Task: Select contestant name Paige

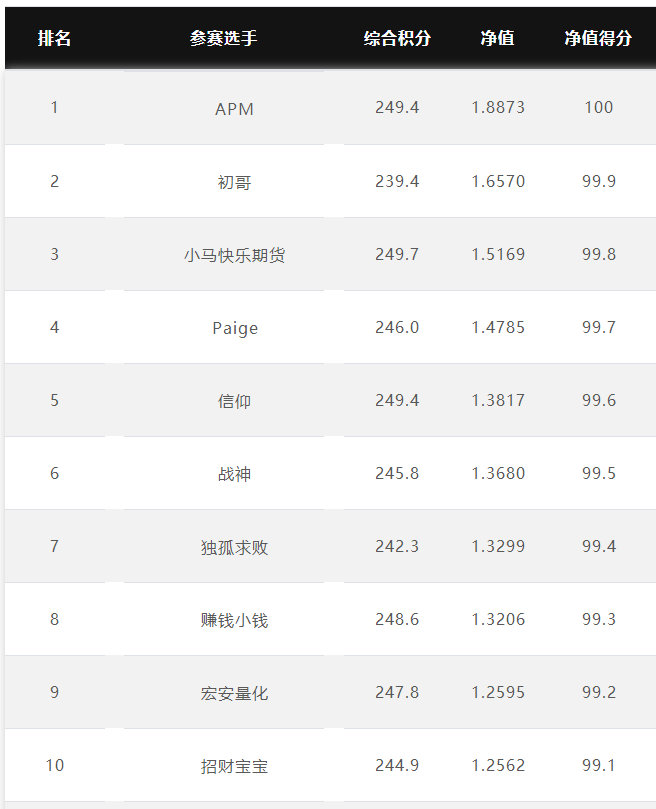Action: pos(235,328)
